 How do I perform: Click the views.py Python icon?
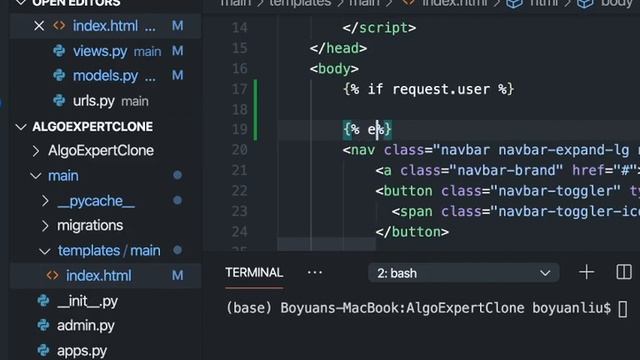click(59, 51)
